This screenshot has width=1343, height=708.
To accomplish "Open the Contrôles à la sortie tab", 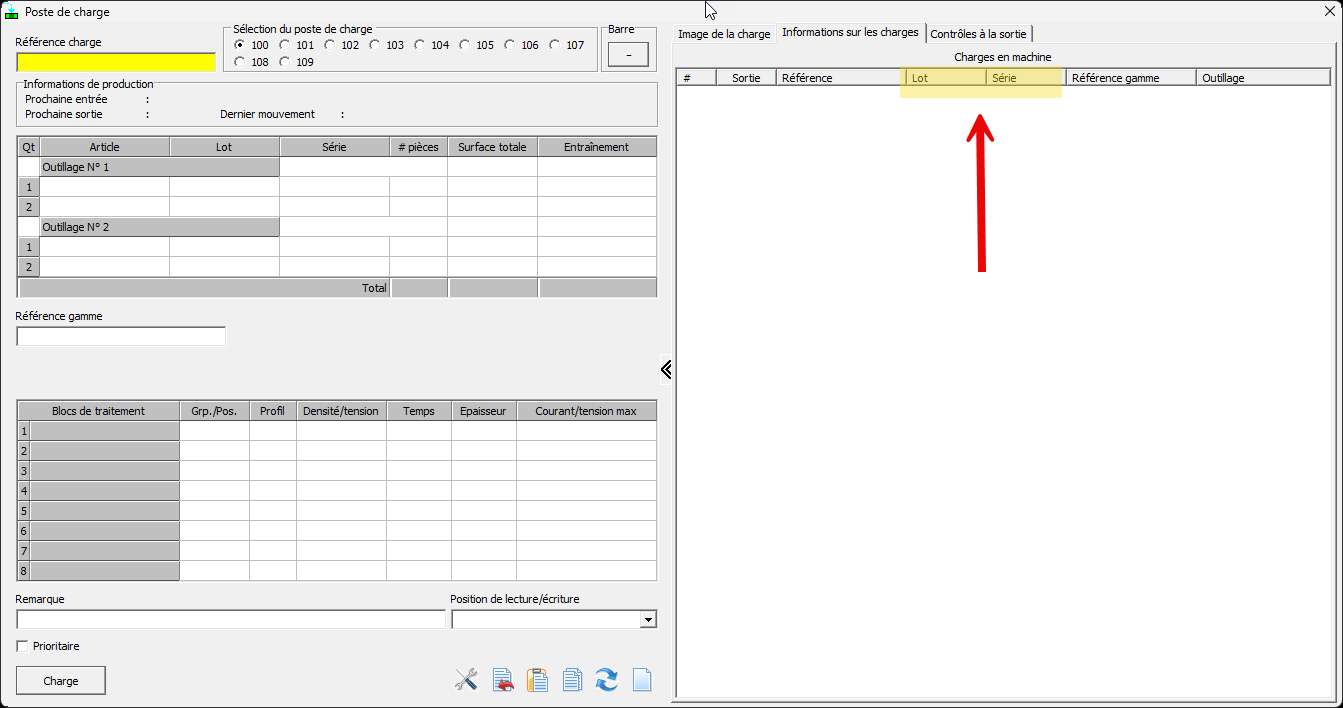I will pyautogui.click(x=978, y=34).
